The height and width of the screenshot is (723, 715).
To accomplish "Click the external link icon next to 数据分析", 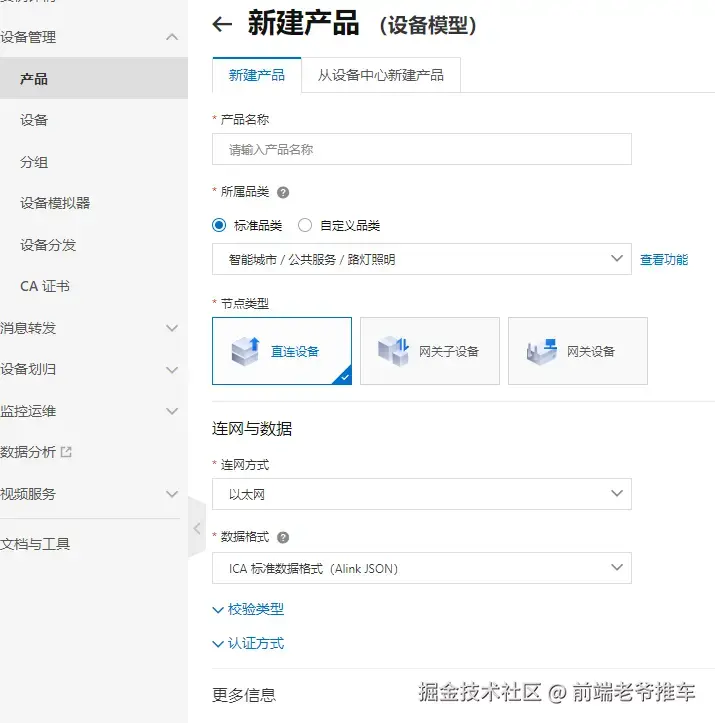I will pyautogui.click(x=66, y=452).
